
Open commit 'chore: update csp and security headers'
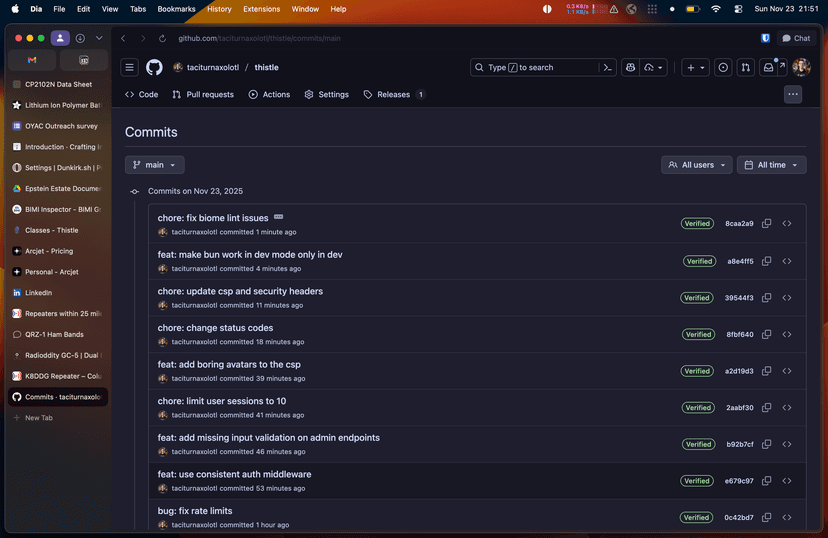pos(240,291)
